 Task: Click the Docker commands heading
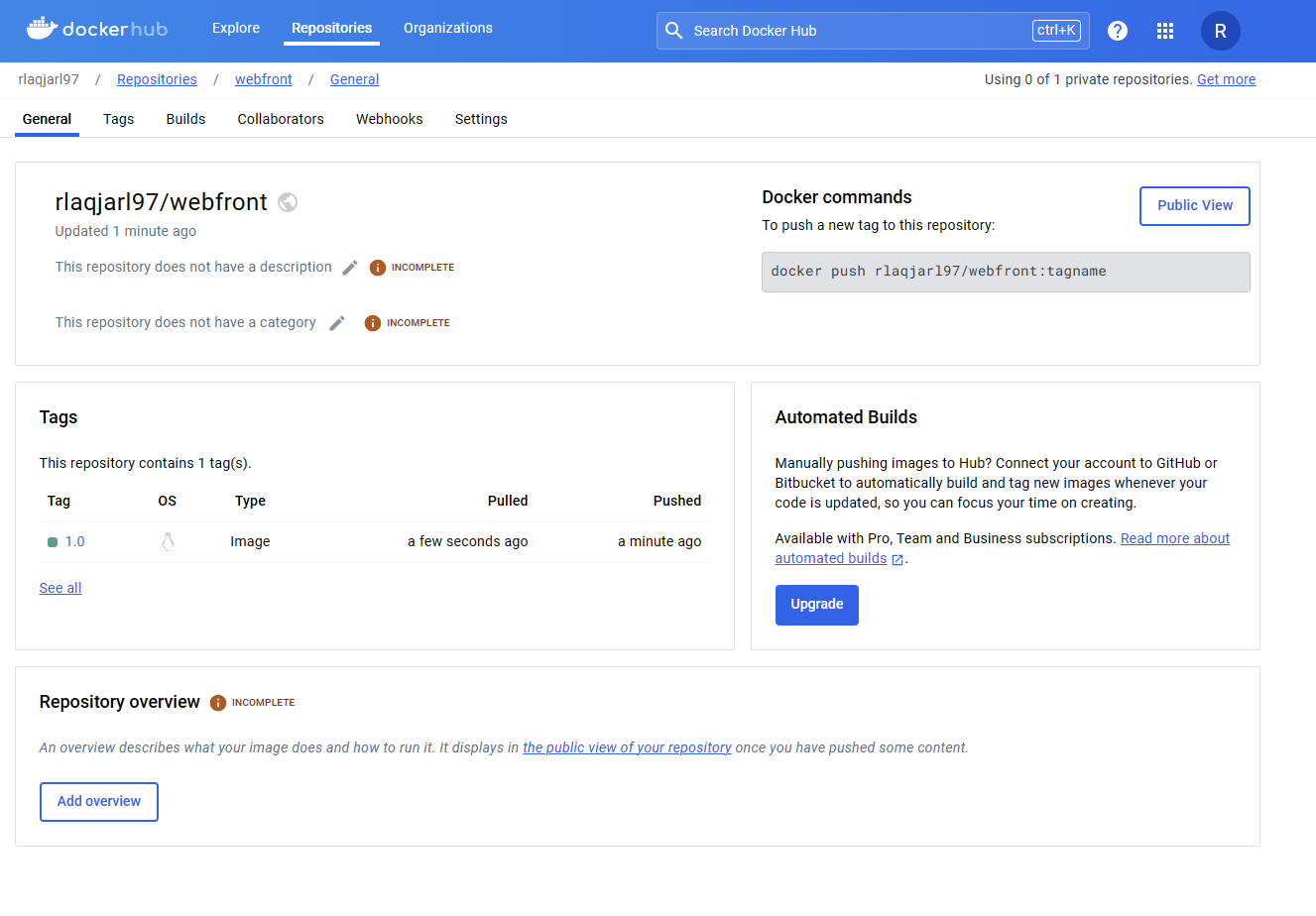click(x=837, y=197)
